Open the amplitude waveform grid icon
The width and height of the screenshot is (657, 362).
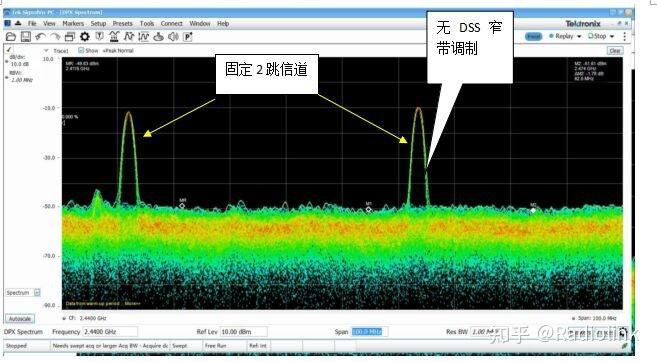pyautogui.click(x=144, y=37)
